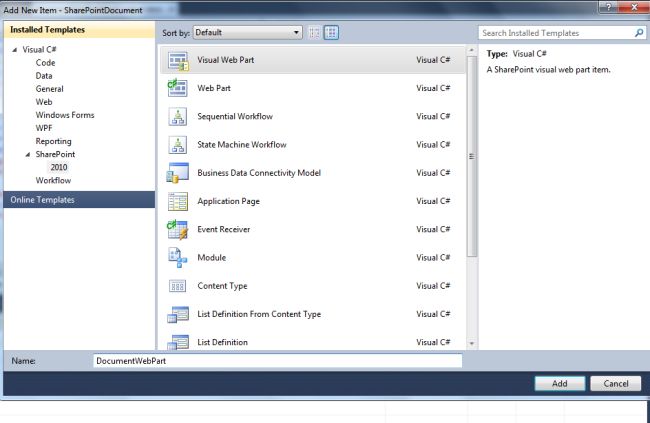Select the Event Receiver icon
The height and width of the screenshot is (423, 650).
tap(177, 229)
